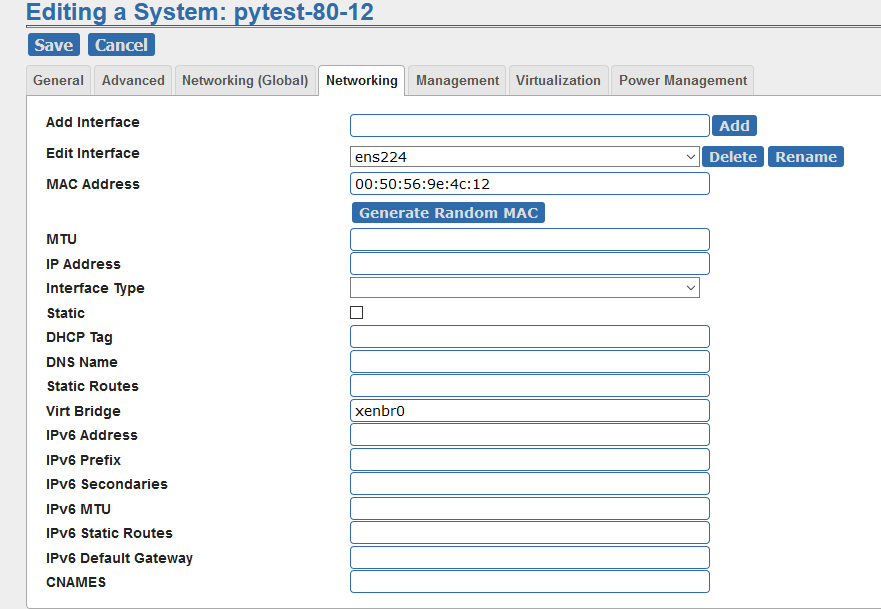This screenshot has height=609, width=881.
Task: Click the Add Interface text field
Action: [x=529, y=126]
